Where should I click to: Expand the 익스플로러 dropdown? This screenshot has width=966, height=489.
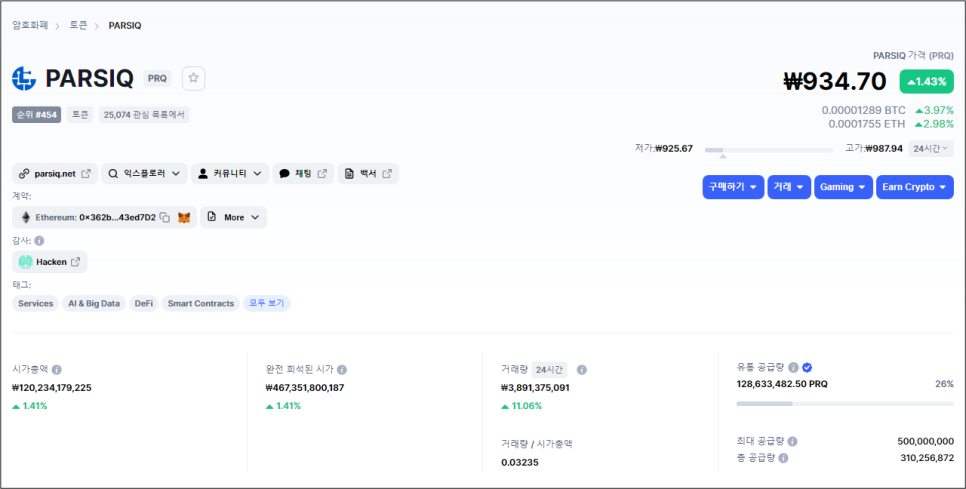tap(144, 174)
